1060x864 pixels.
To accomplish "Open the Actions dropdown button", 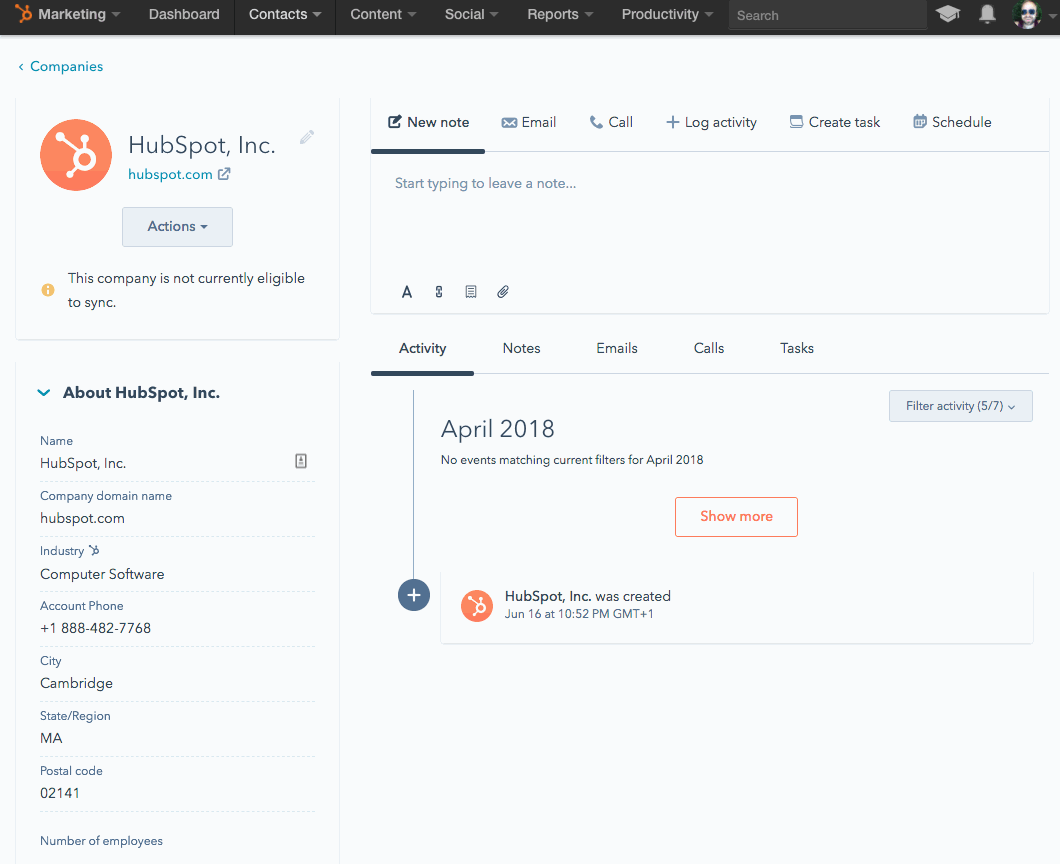I will click(177, 227).
